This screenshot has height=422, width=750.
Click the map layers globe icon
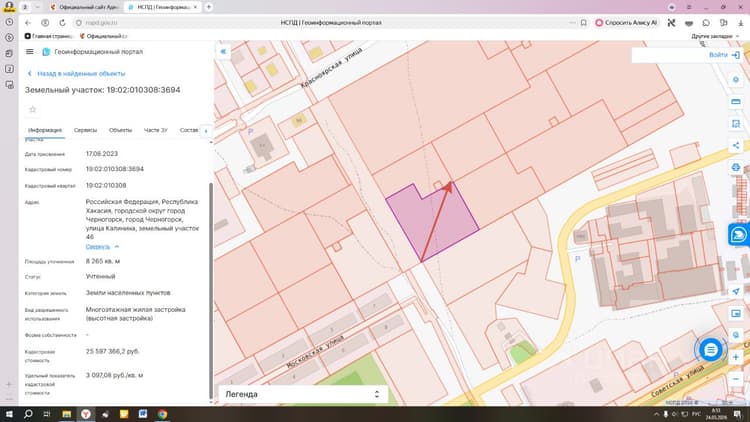point(736,335)
